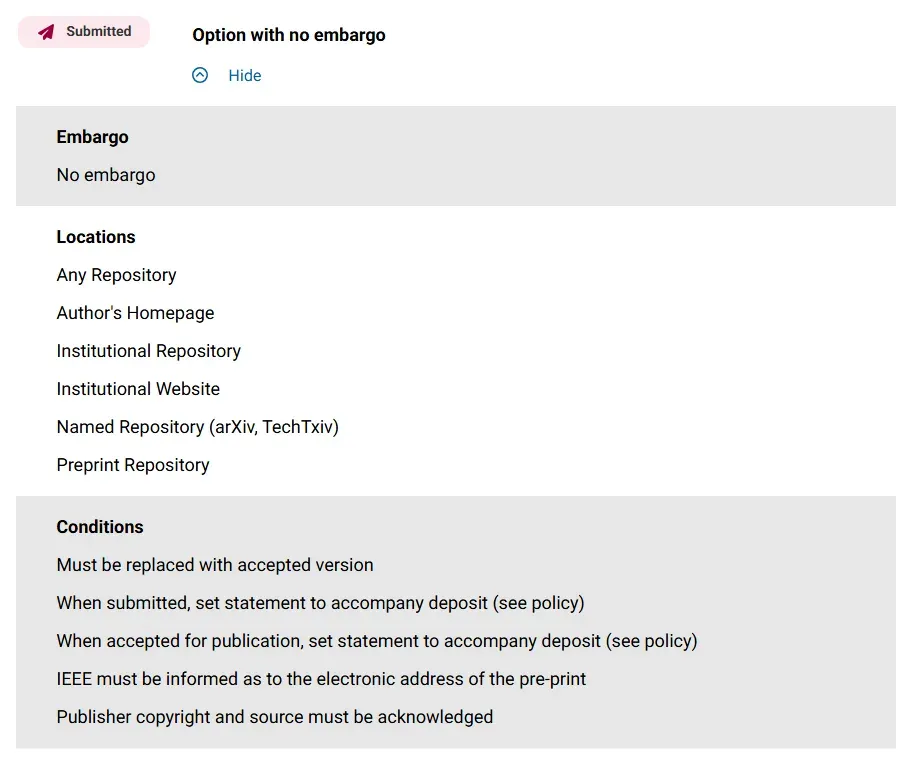Click the When submitted statement condition
Screen dimensions: 911x765
[x=320, y=603]
